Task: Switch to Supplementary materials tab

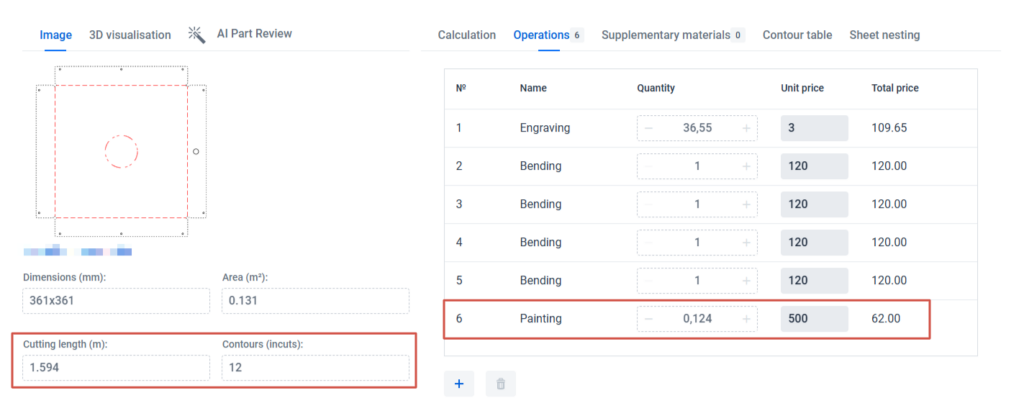Action: tap(664, 35)
